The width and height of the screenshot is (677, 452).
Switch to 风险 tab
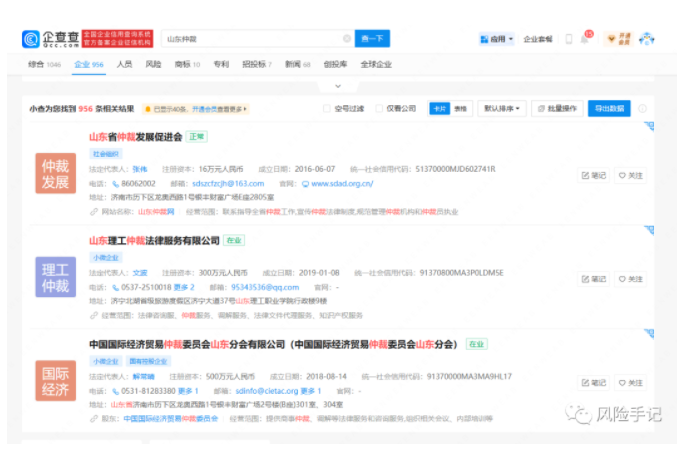(153, 64)
